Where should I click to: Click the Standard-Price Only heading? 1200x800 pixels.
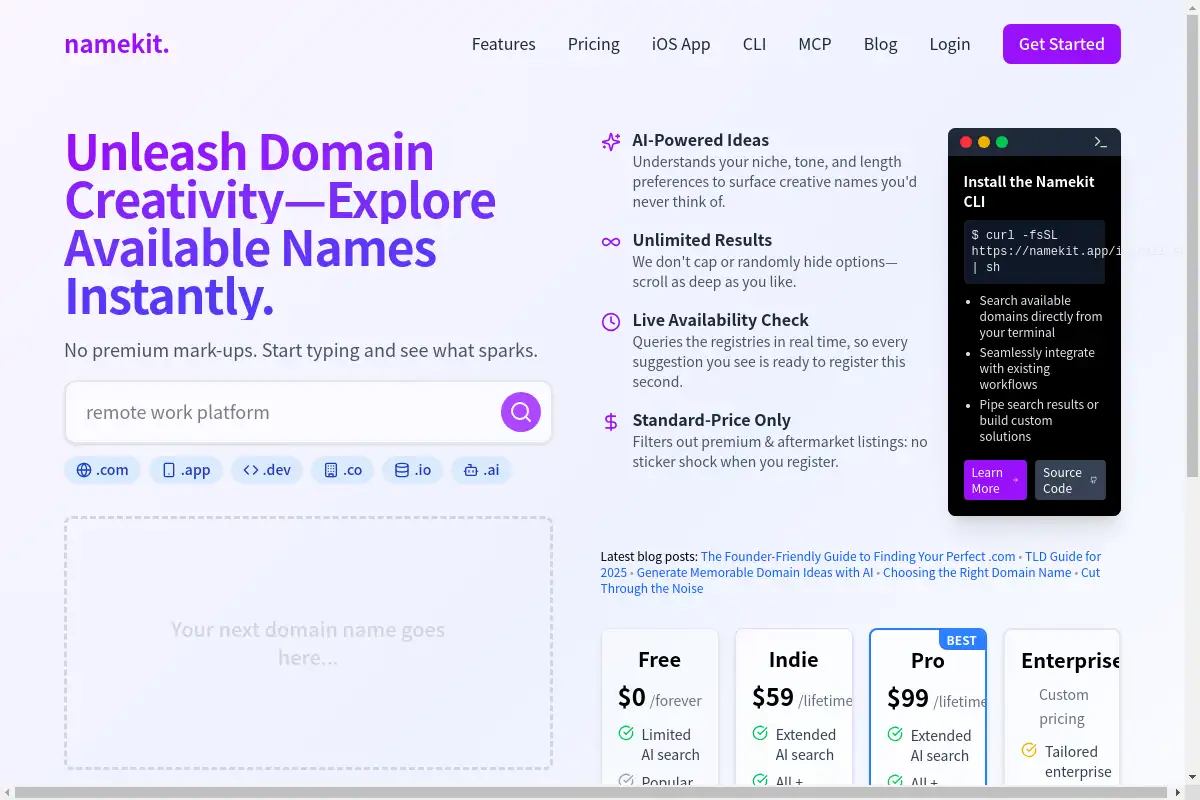(712, 420)
